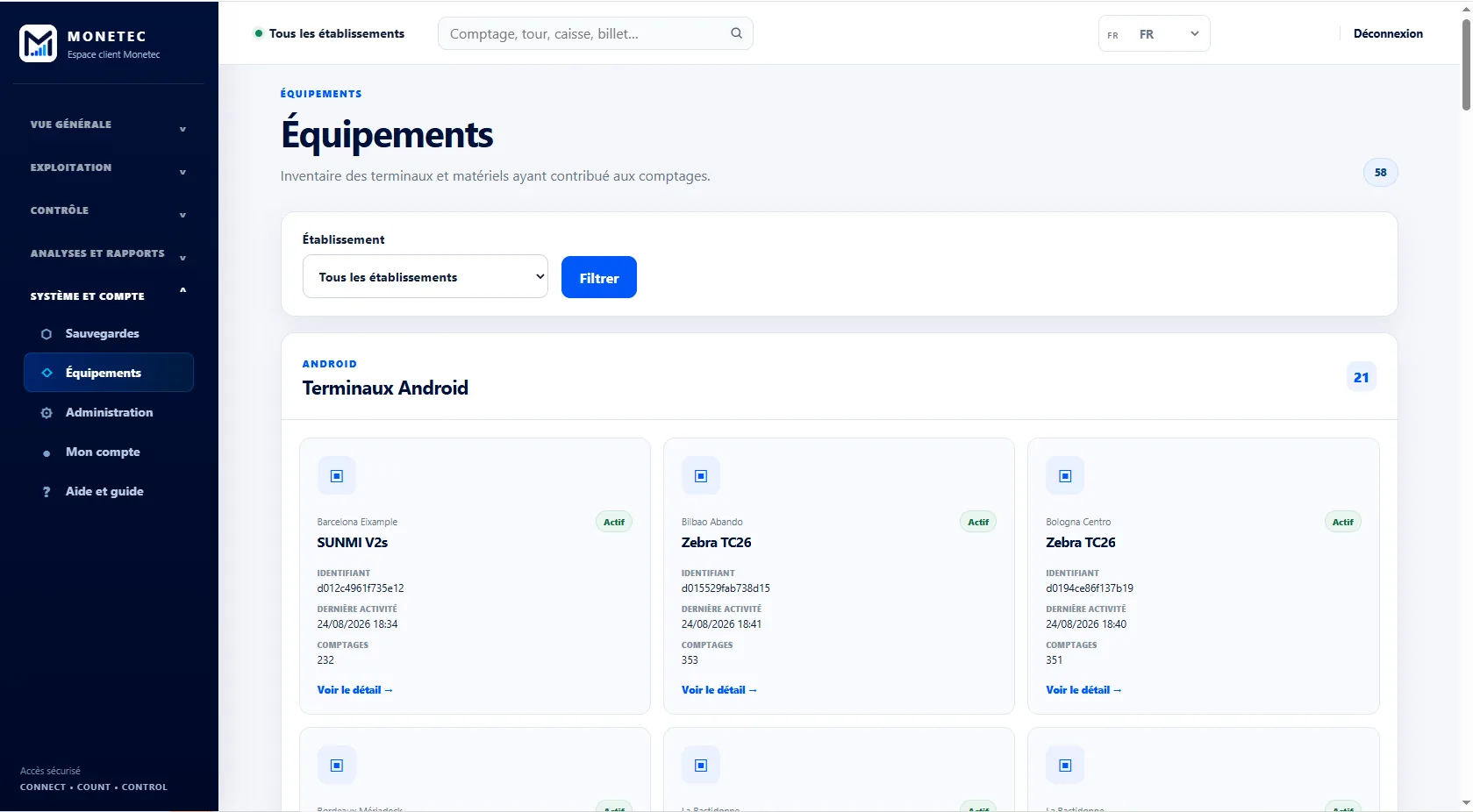Screen dimensions: 1473x812
Task: Click the total count badge 58
Action: pos(1381,172)
